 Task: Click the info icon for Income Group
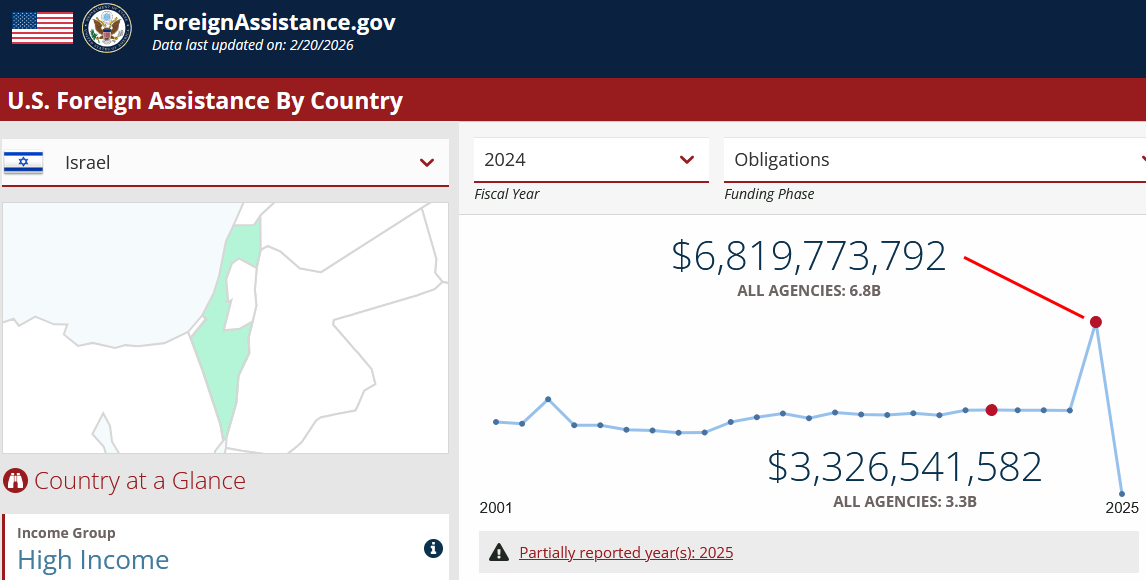coord(433,548)
